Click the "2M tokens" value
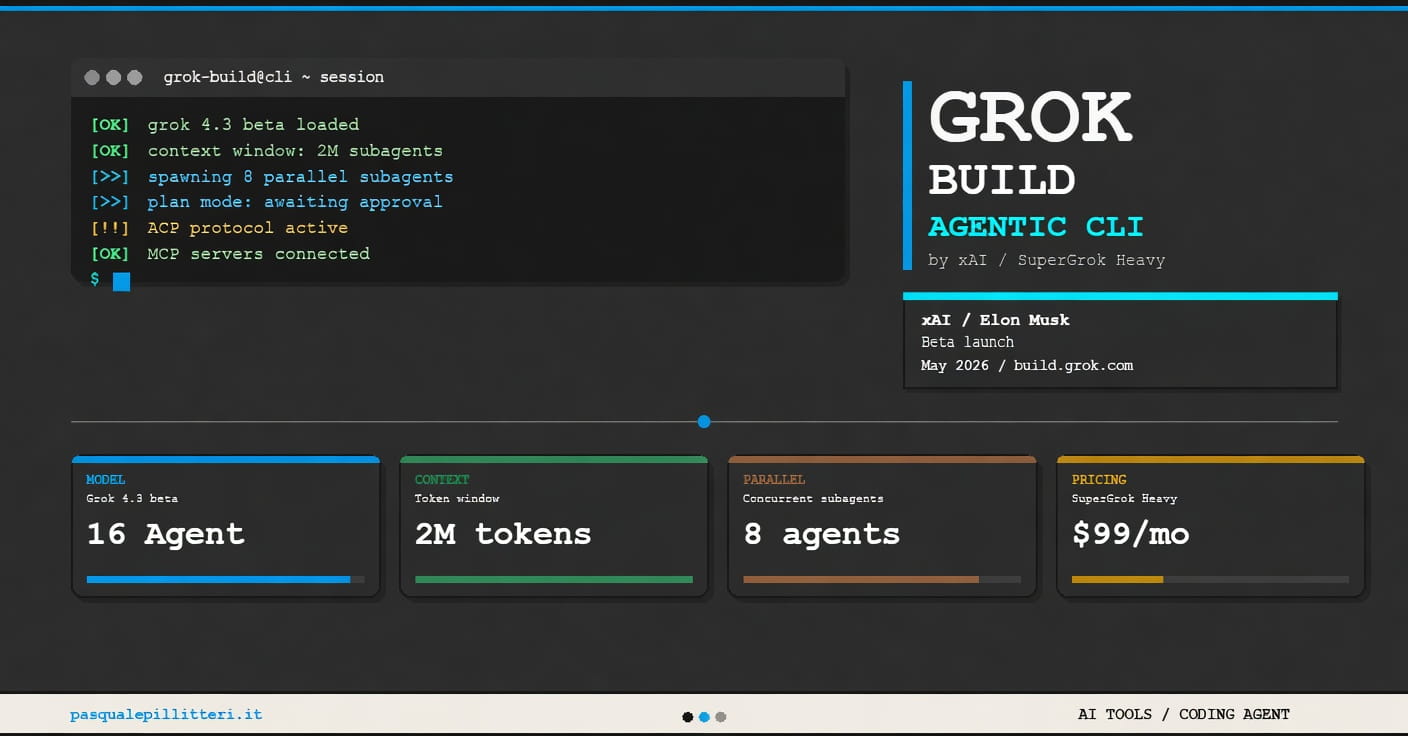This screenshot has width=1408, height=736. click(x=503, y=534)
